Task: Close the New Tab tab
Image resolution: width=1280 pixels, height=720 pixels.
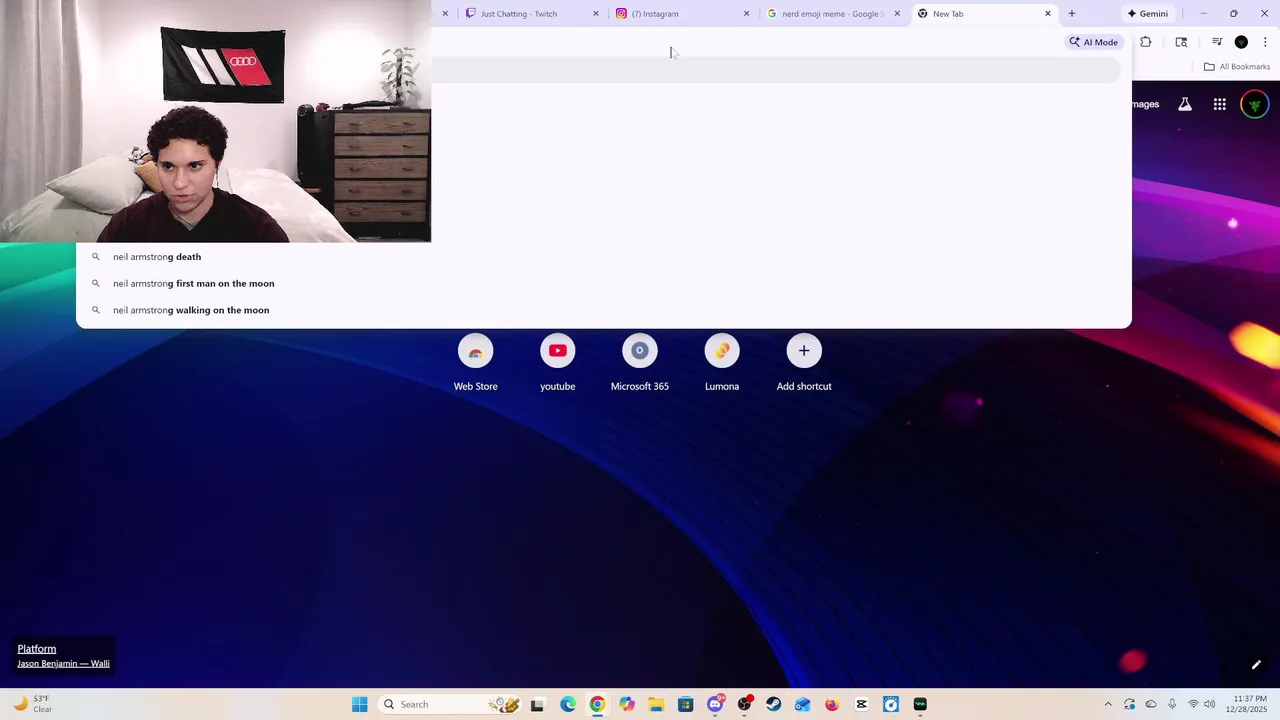Action: click(x=1048, y=14)
